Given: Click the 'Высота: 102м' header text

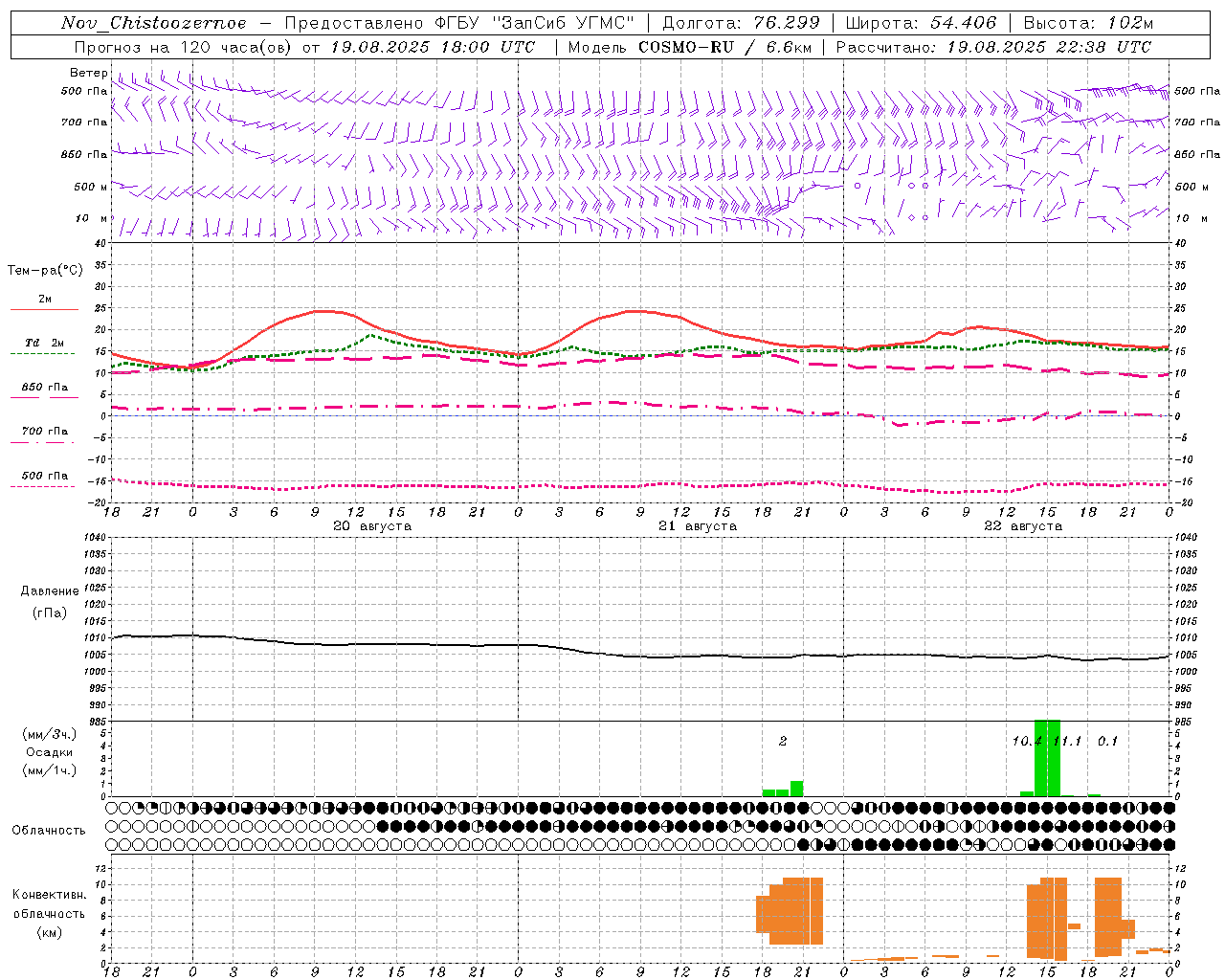Looking at the screenshot, I should [1088, 23].
